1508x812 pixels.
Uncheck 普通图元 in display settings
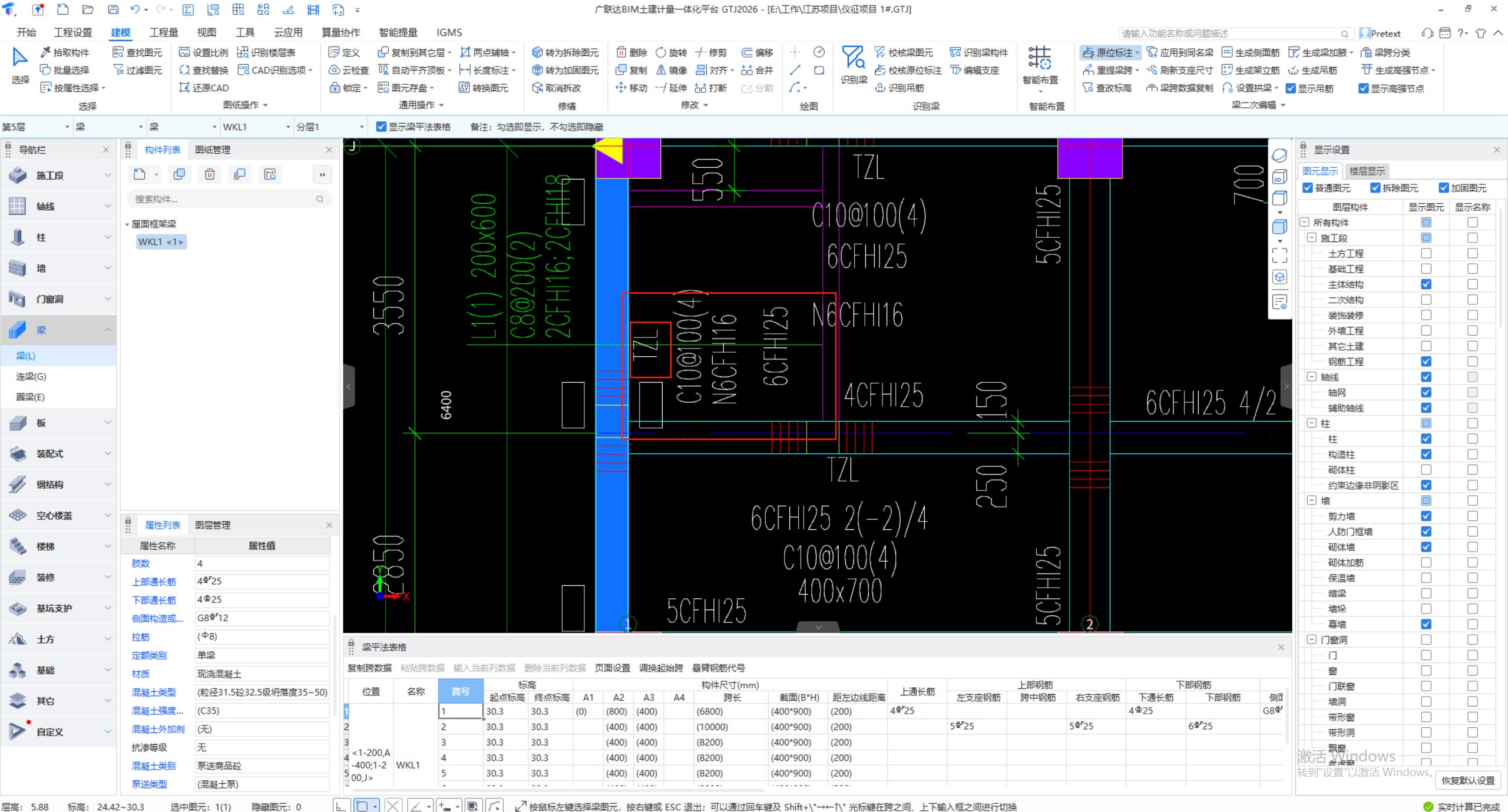click(x=1308, y=188)
